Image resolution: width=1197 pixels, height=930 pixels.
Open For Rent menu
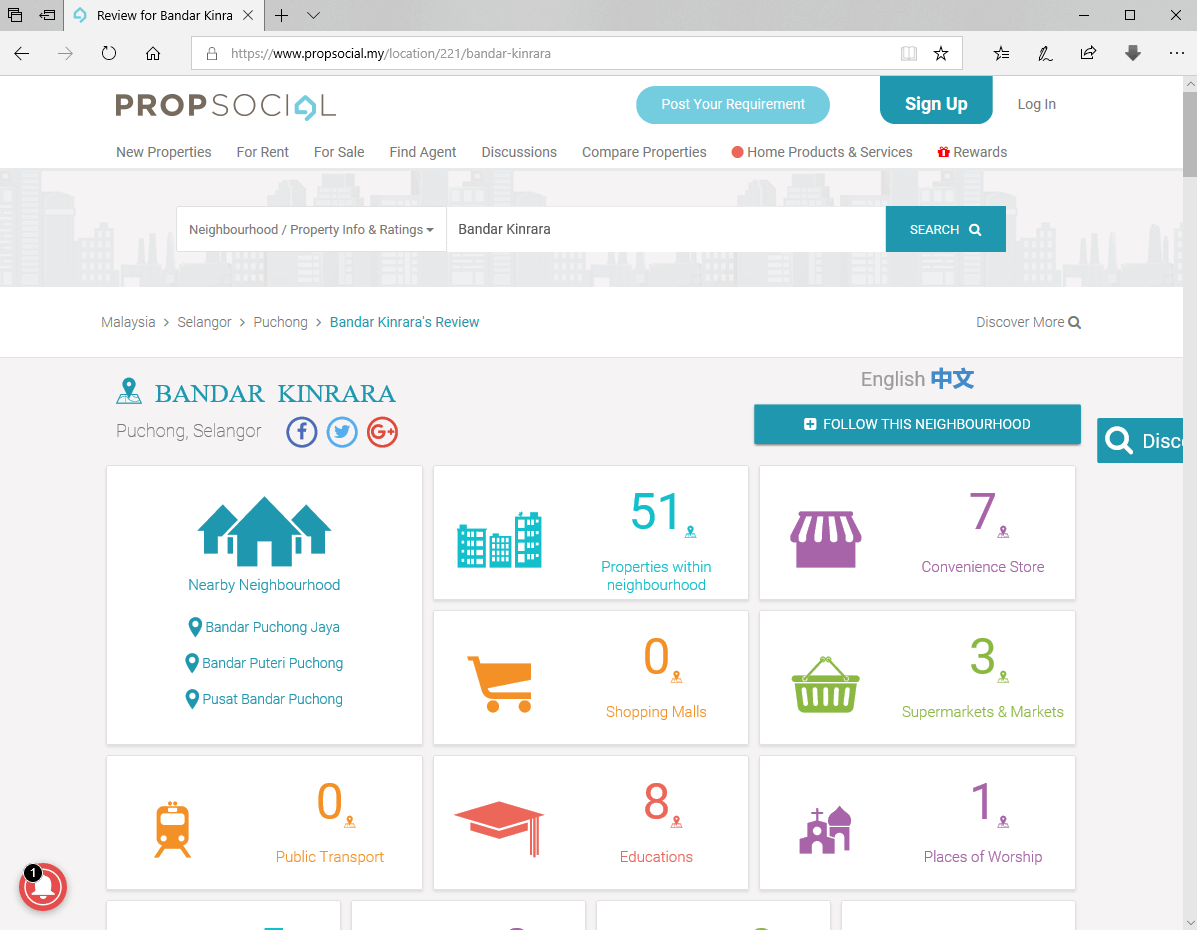tap(263, 152)
